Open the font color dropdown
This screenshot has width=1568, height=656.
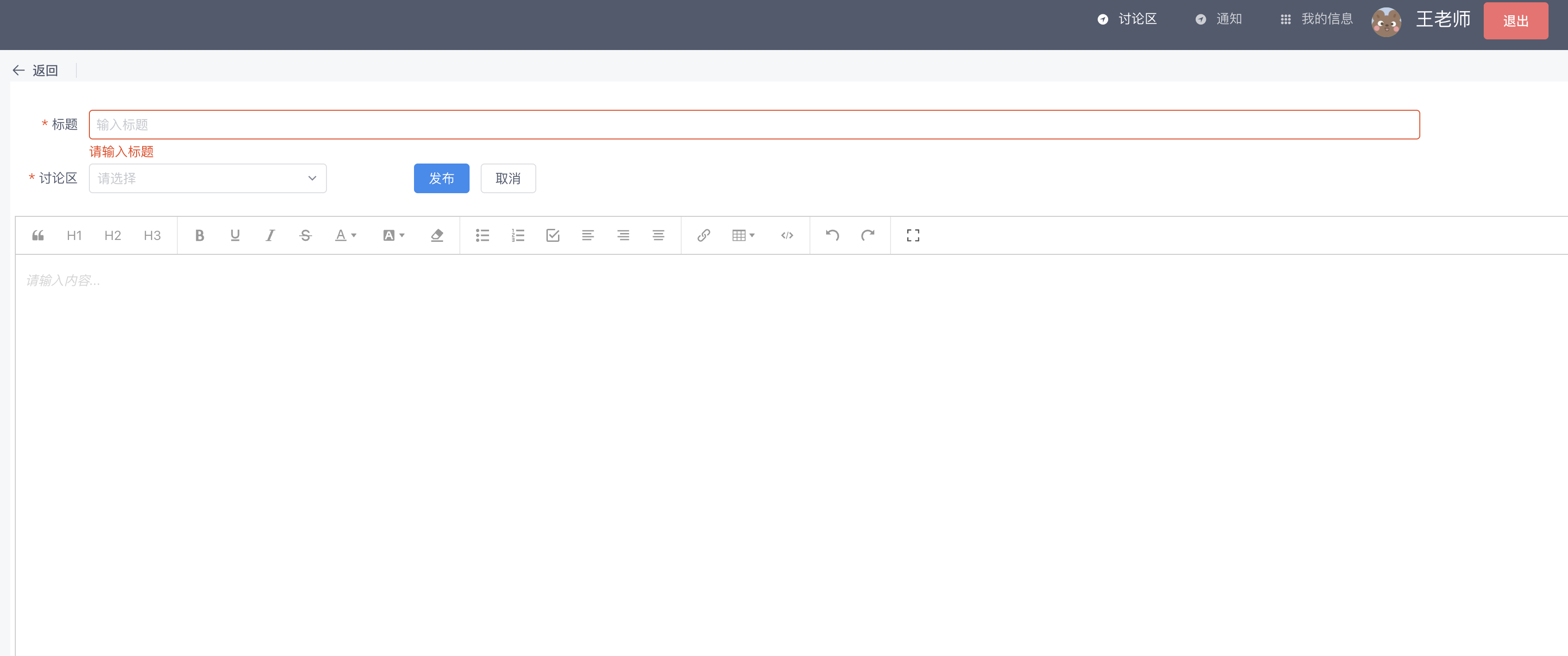346,235
